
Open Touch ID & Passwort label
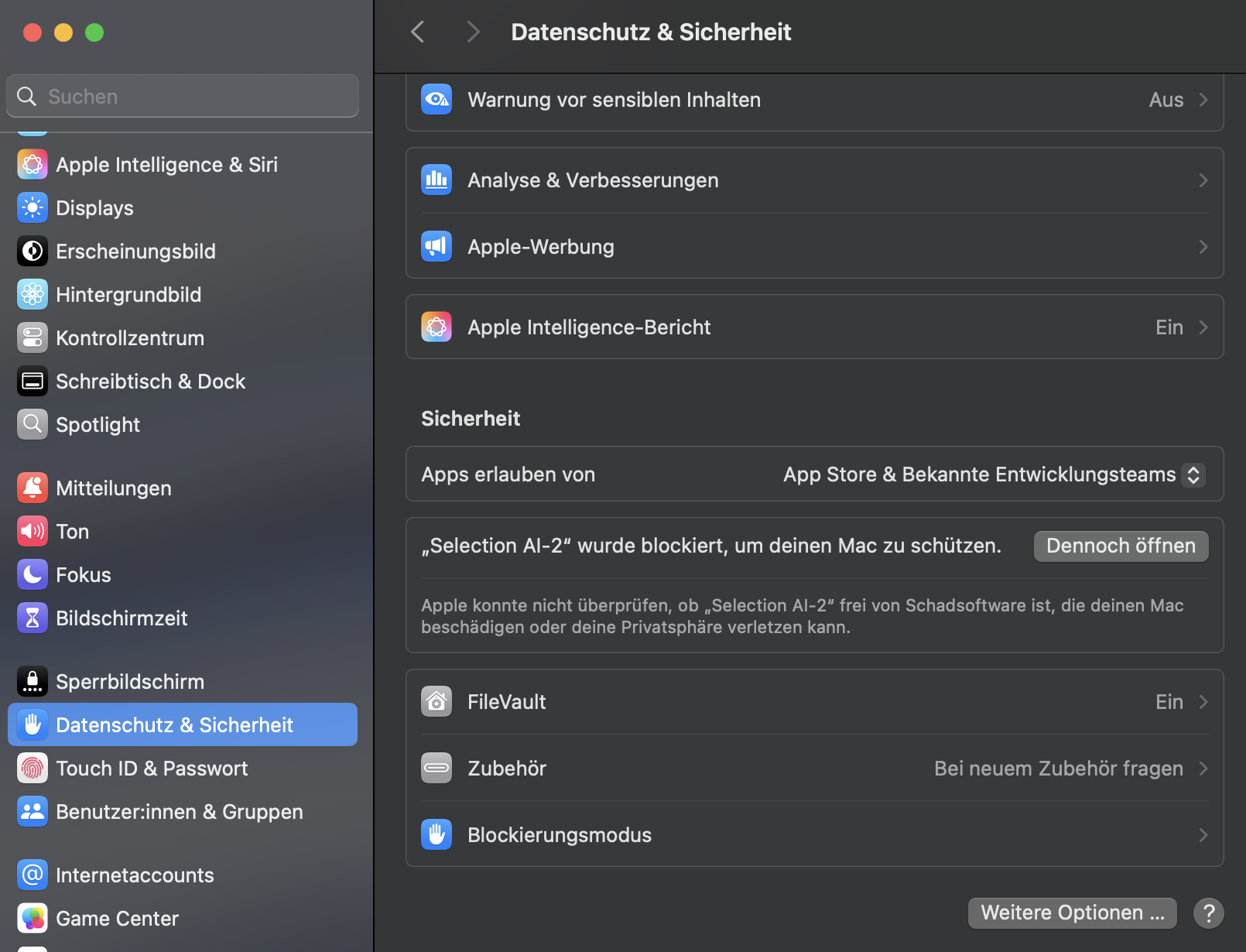(152, 769)
